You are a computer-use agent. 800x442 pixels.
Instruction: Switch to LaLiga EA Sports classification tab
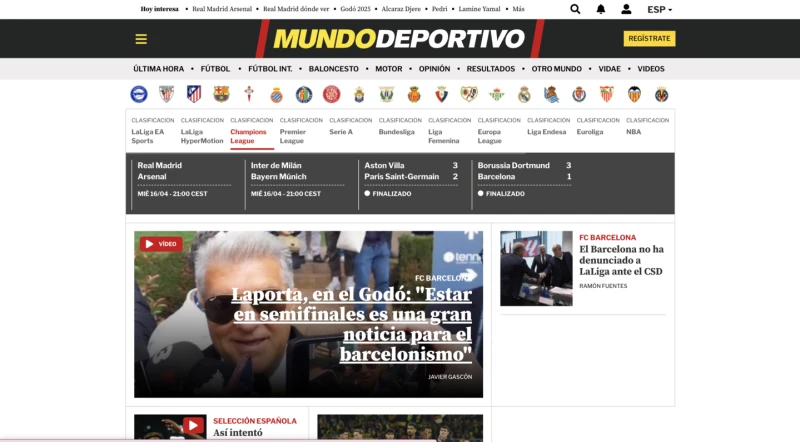[x=152, y=131]
